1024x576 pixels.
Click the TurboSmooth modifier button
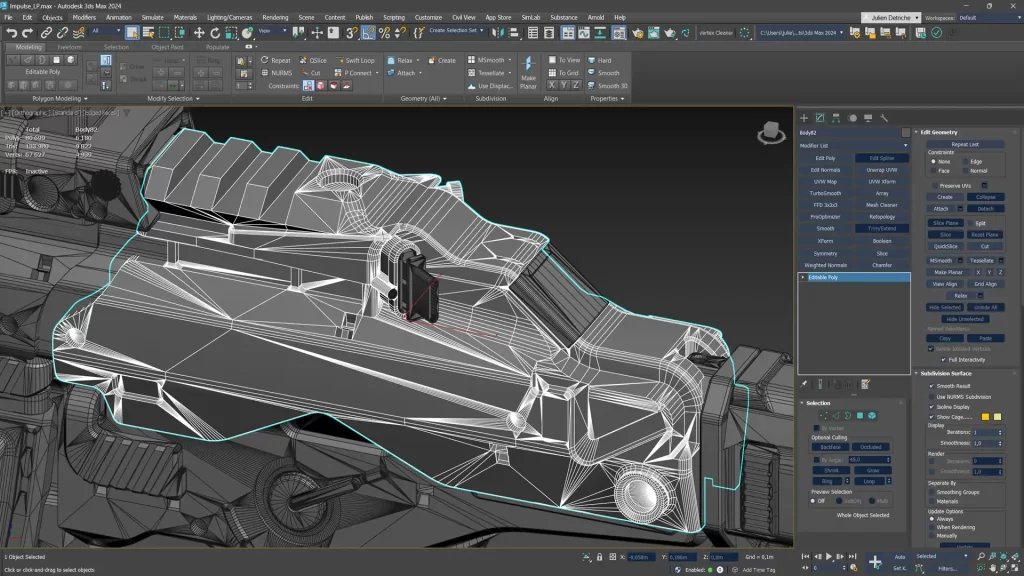[825, 193]
